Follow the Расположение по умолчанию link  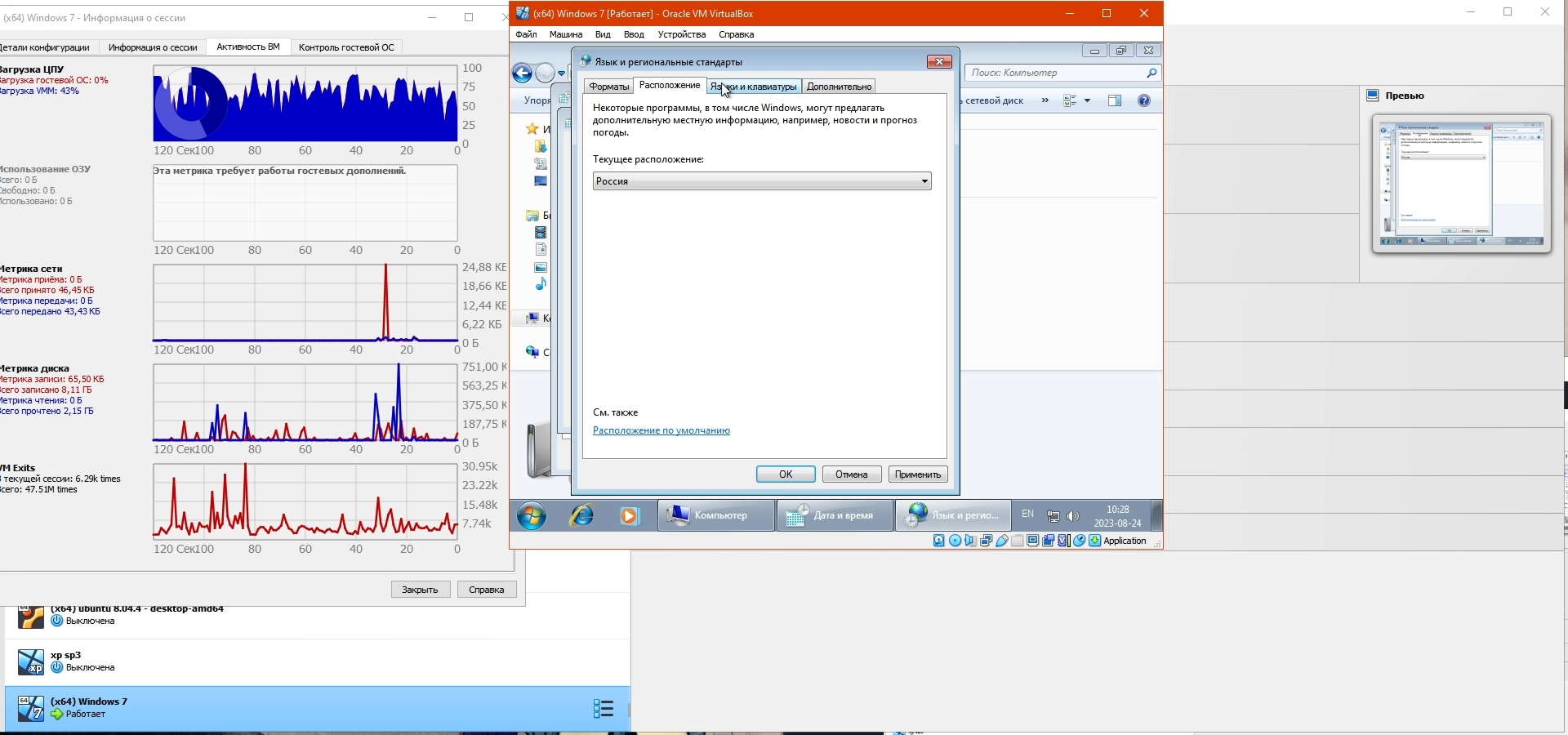coord(661,430)
